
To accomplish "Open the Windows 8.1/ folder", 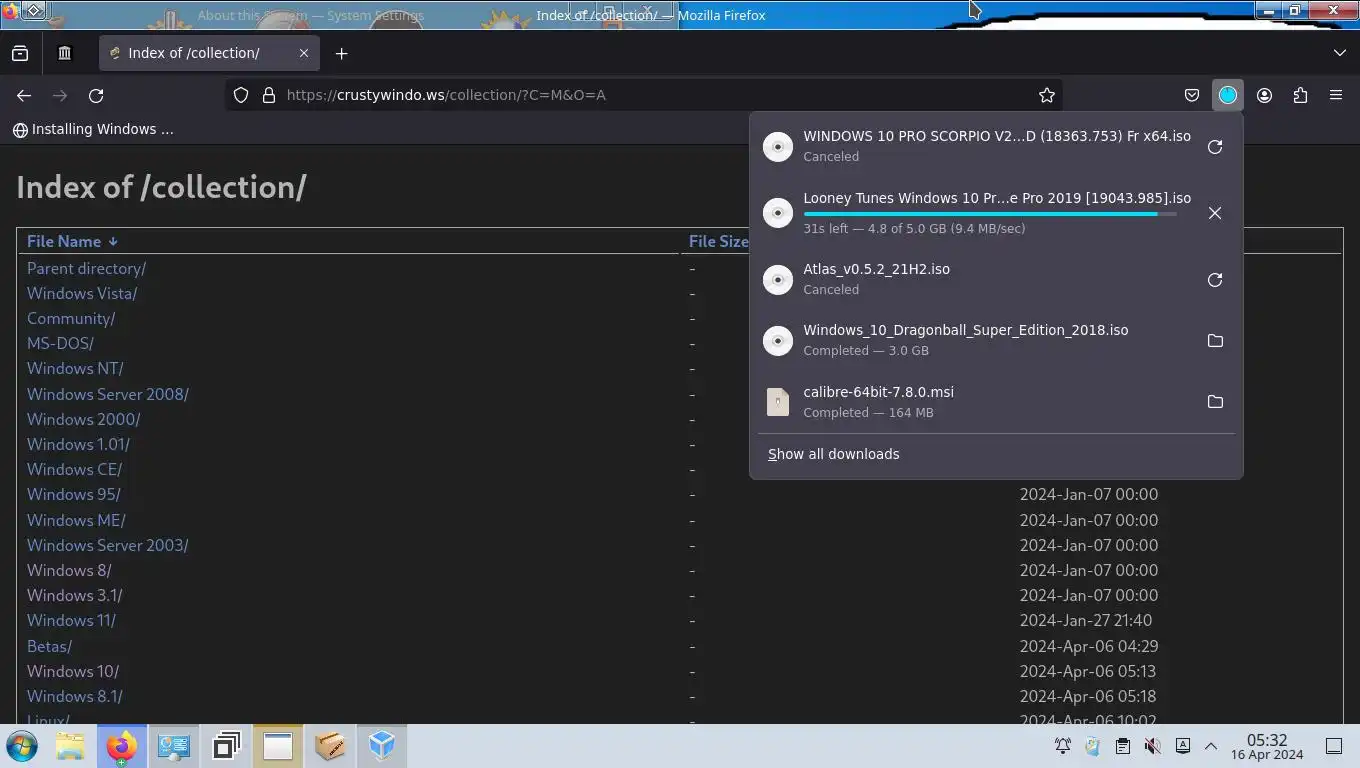I will pos(75,696).
